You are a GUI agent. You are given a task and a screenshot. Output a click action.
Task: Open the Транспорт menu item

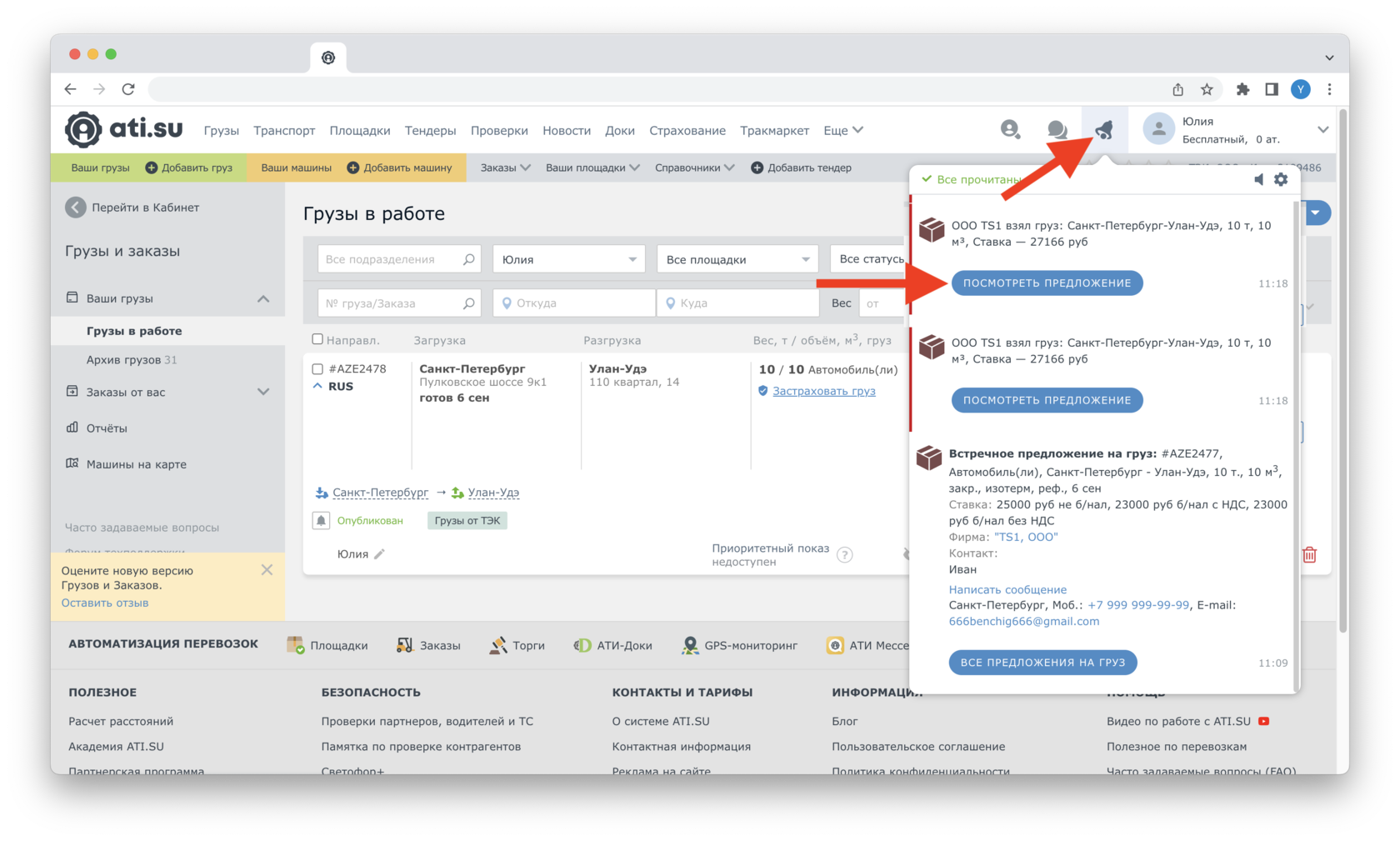click(284, 130)
